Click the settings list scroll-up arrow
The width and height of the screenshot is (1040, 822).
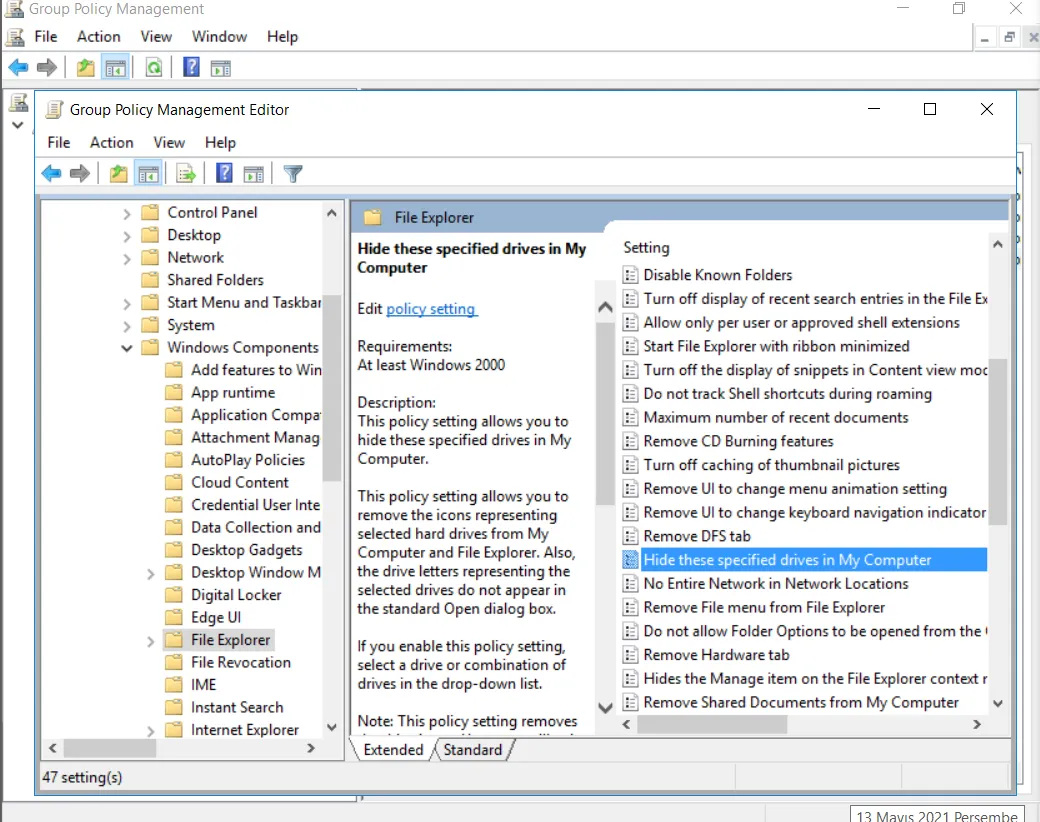point(998,244)
